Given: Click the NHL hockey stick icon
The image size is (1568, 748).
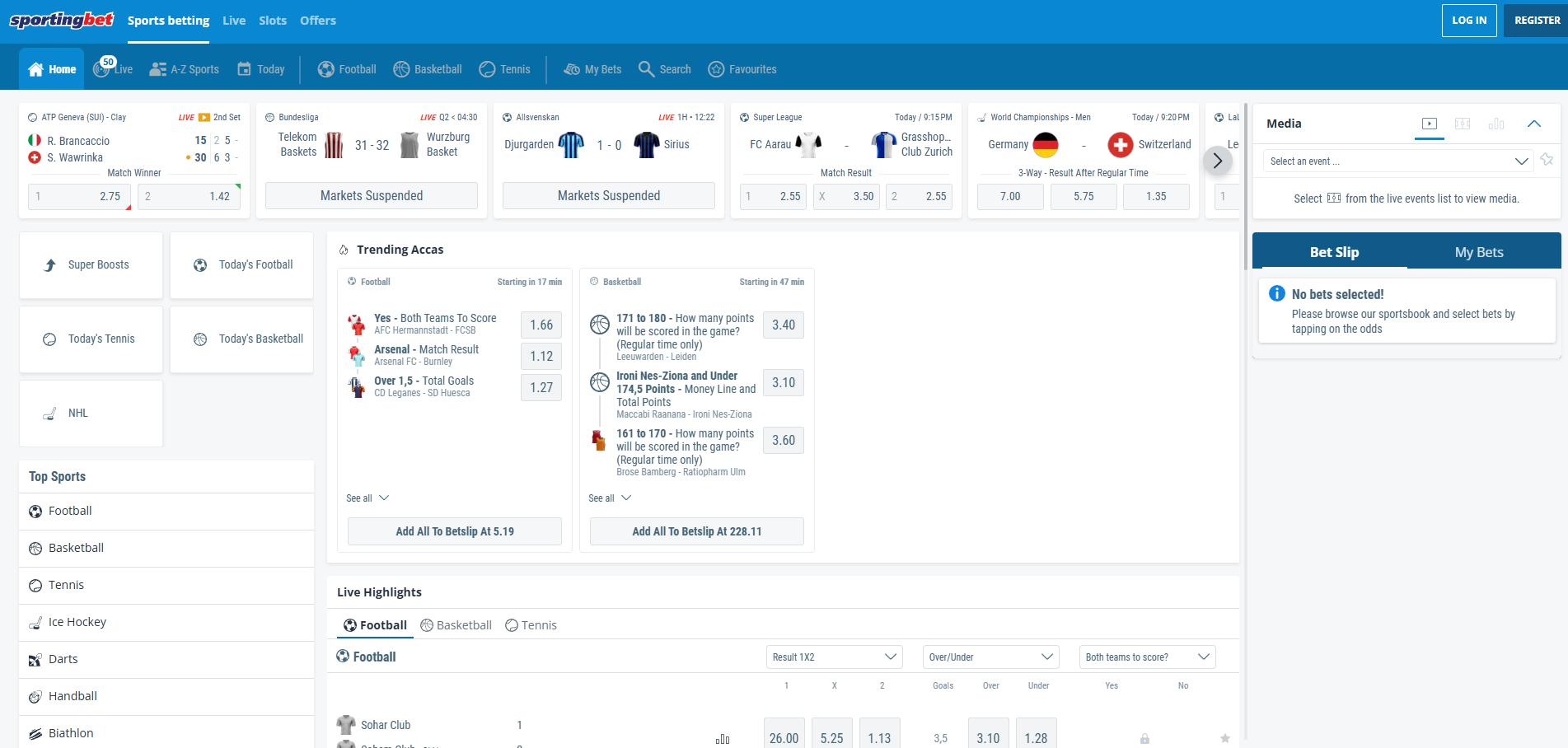Looking at the screenshot, I should coord(49,414).
